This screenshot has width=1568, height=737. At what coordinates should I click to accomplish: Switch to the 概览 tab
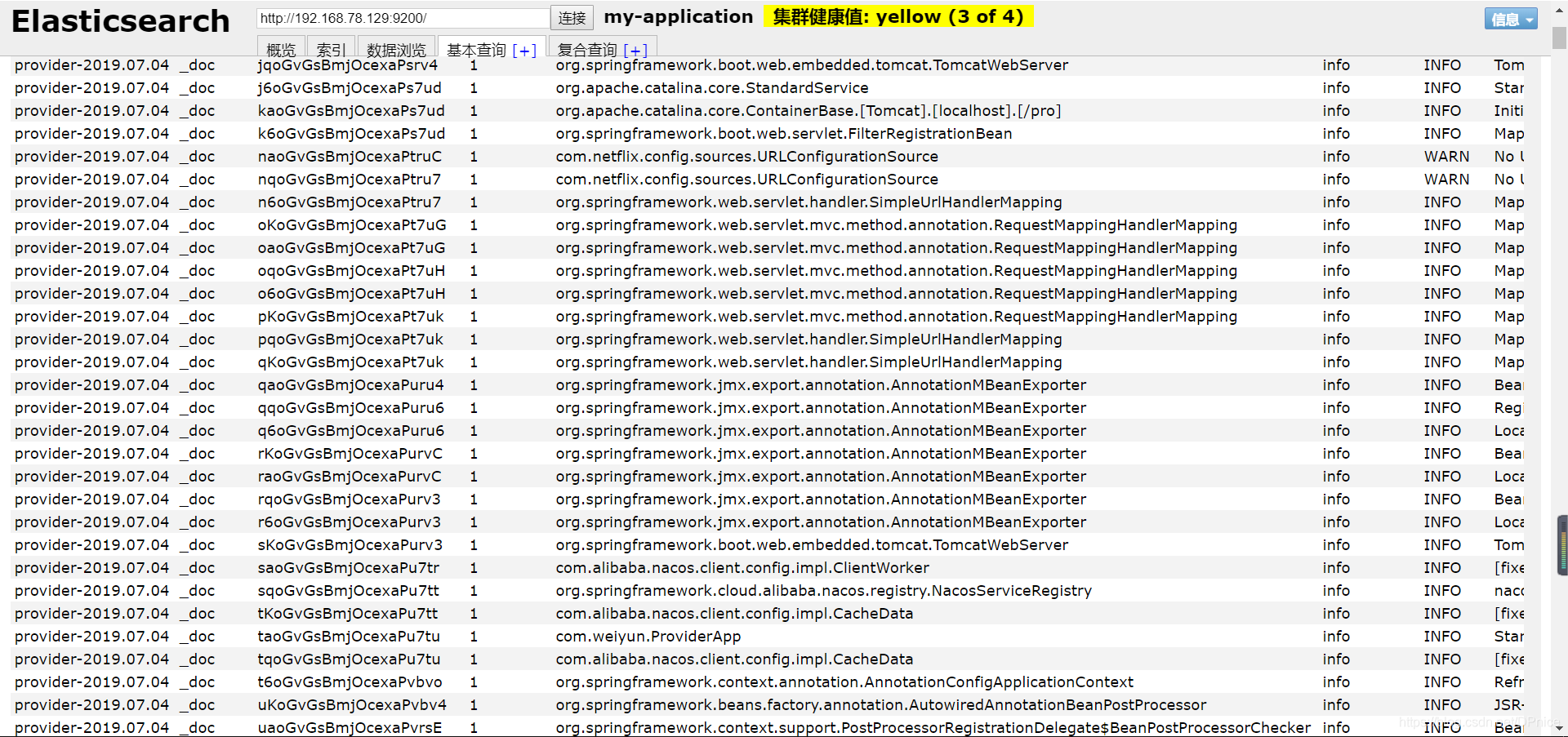coord(282,49)
